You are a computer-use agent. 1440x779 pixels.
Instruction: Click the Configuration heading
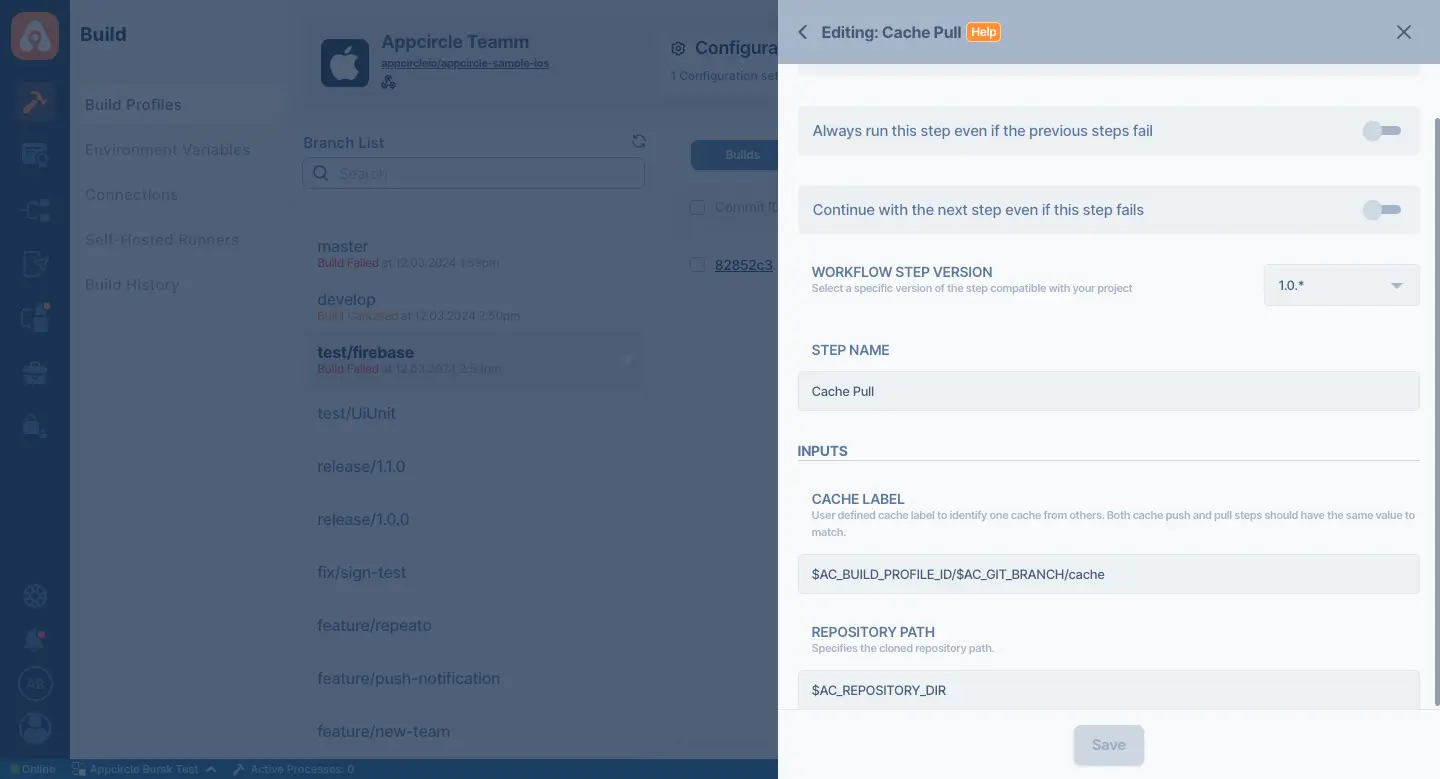[x=736, y=48]
